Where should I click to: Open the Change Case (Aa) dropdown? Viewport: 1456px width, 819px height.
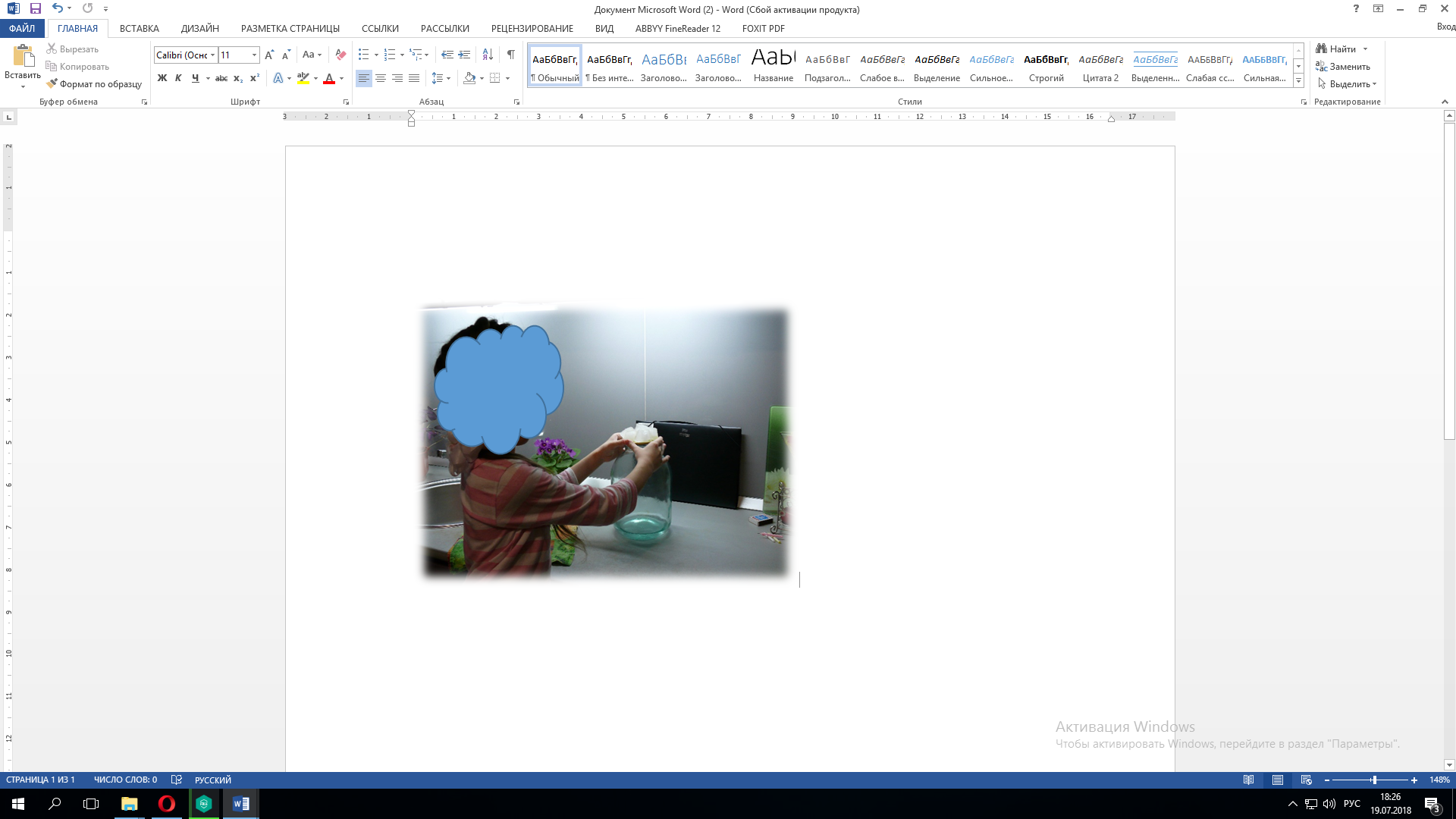pos(312,55)
